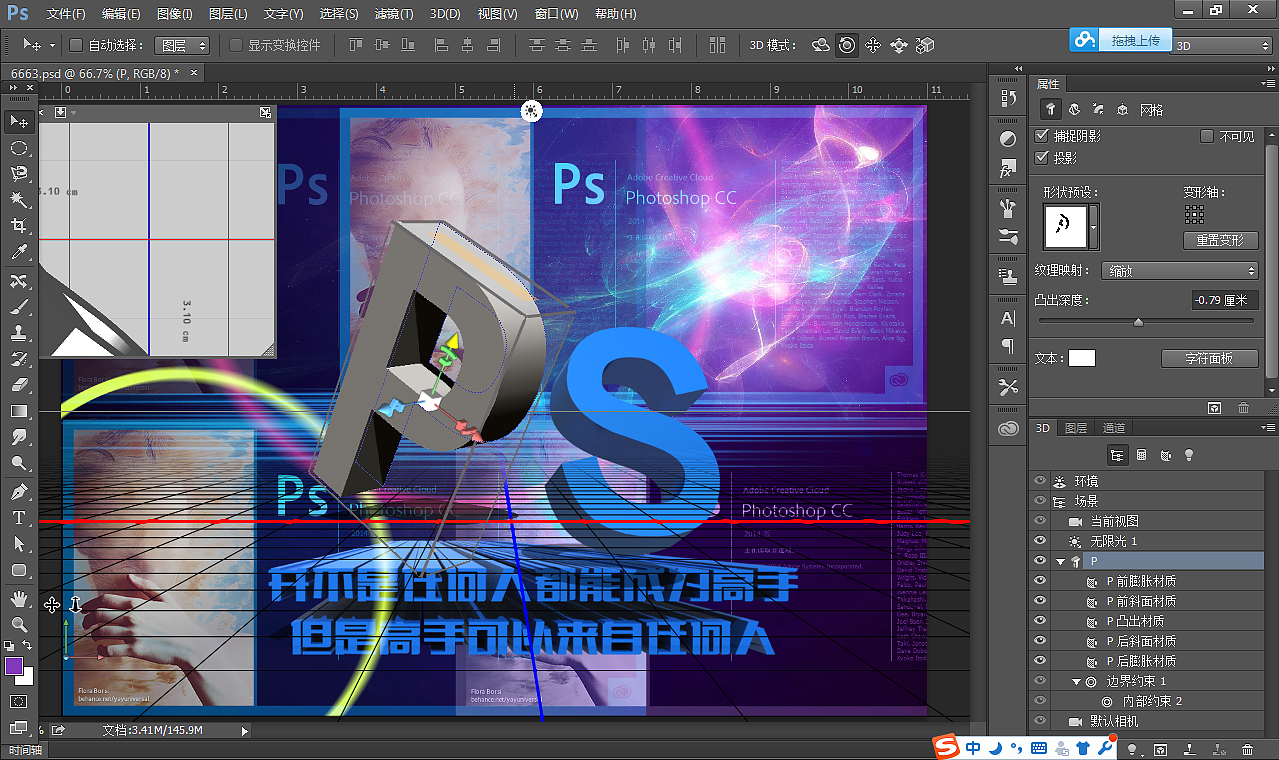Click the 凸出深度 slider handle
The image size is (1279, 760).
(x=1138, y=322)
